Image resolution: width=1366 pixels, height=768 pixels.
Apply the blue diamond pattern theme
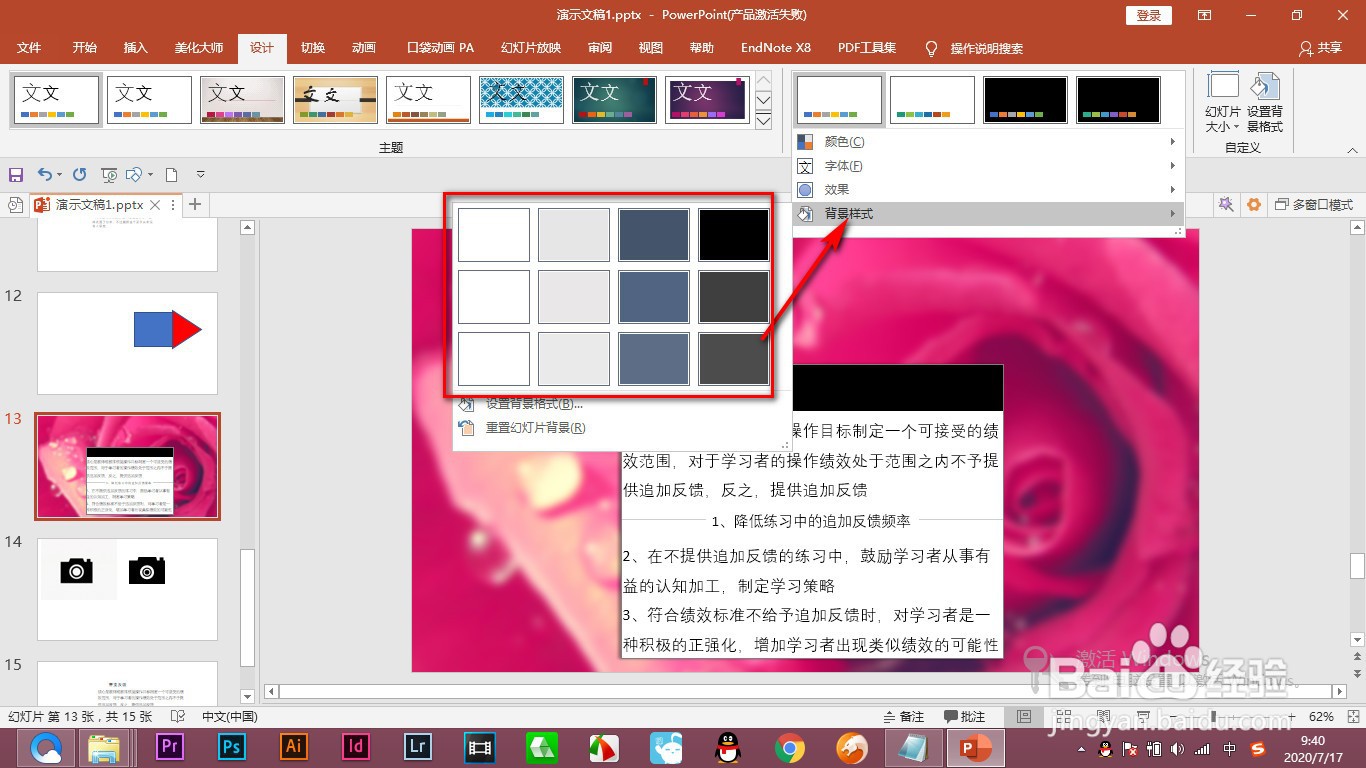521,100
